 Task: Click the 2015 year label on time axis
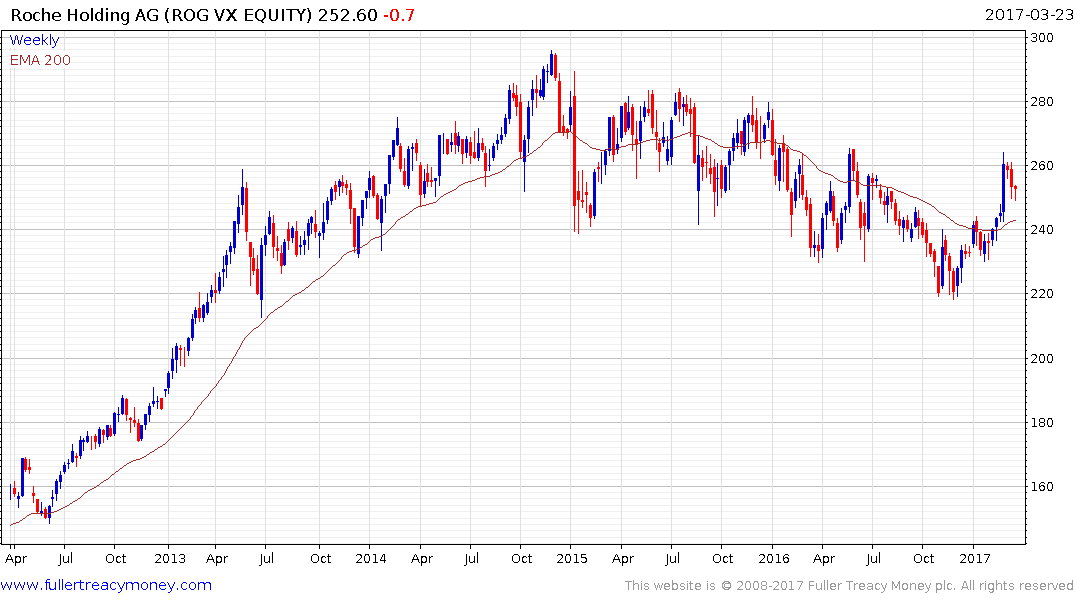pyautogui.click(x=572, y=558)
